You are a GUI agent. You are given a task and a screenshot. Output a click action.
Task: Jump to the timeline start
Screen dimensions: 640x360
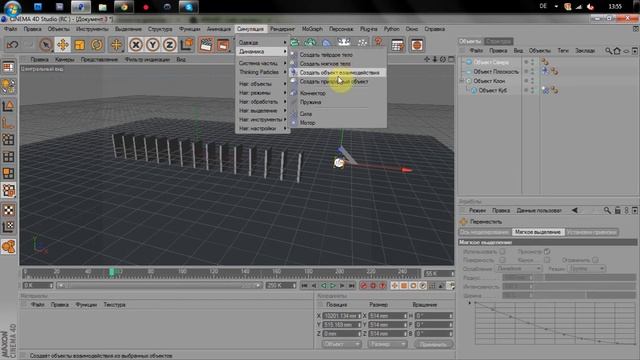tap(304, 286)
